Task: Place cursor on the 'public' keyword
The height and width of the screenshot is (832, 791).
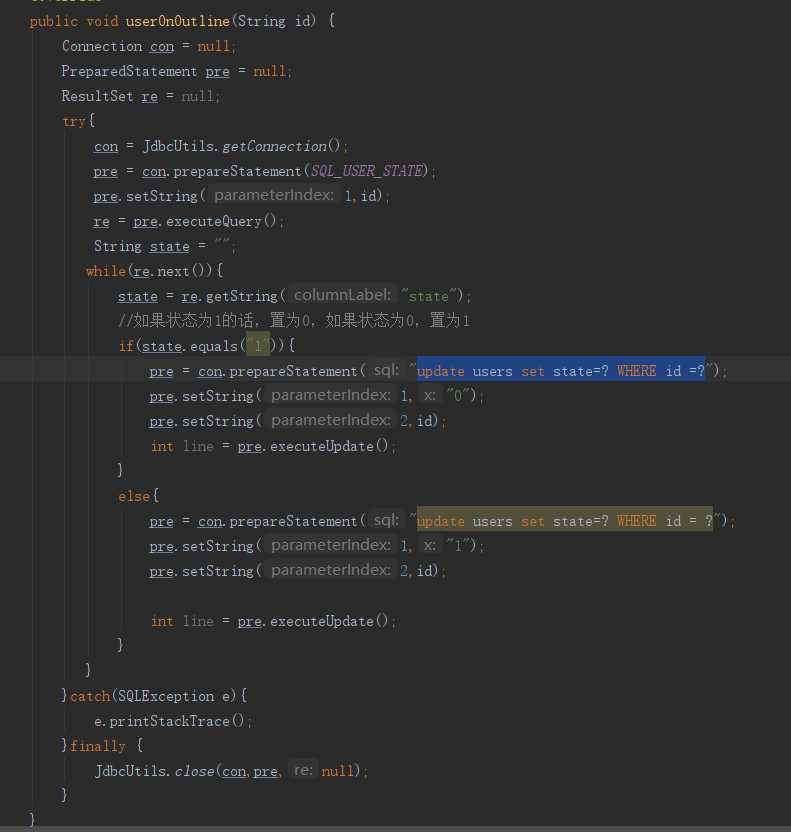Action: click(54, 21)
